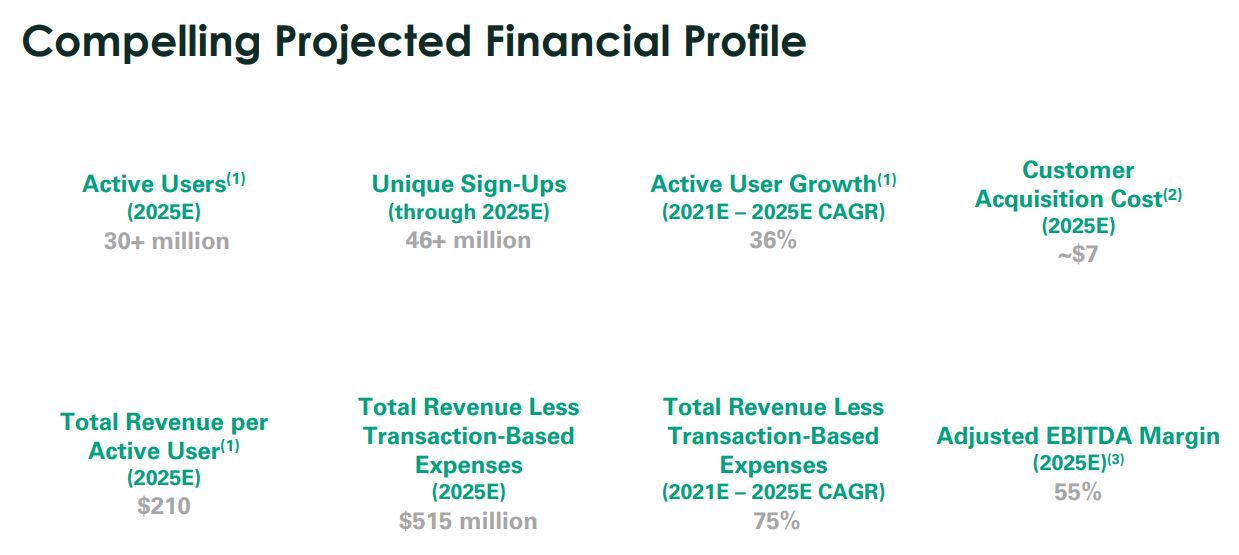Click the "36%" growth value
Screen dimensions: 1239x555
[773, 240]
